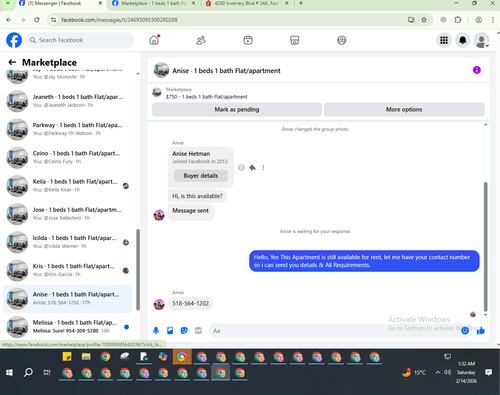Open Anise conversation header title

click(x=226, y=71)
